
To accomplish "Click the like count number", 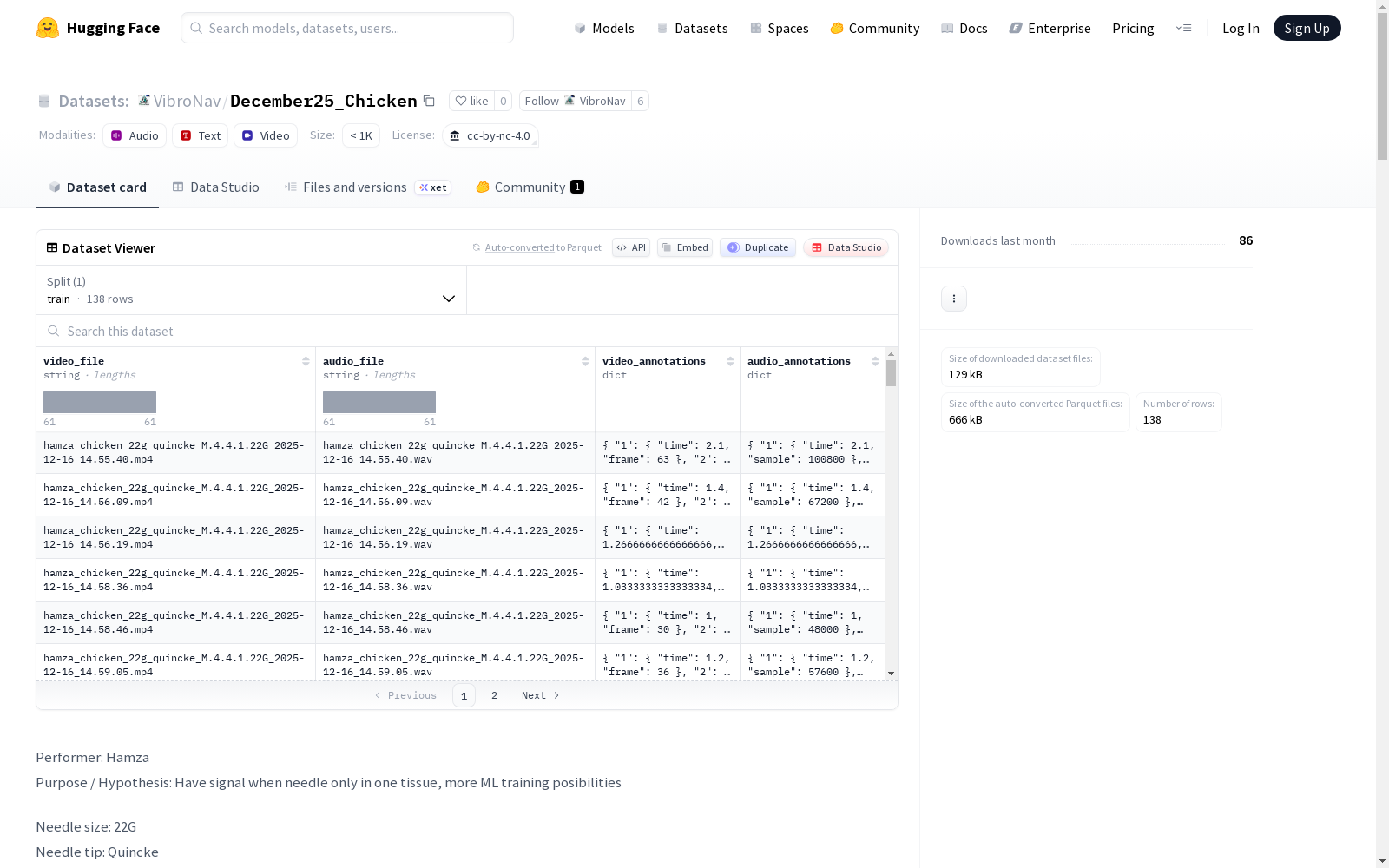I will pyautogui.click(x=503, y=101).
